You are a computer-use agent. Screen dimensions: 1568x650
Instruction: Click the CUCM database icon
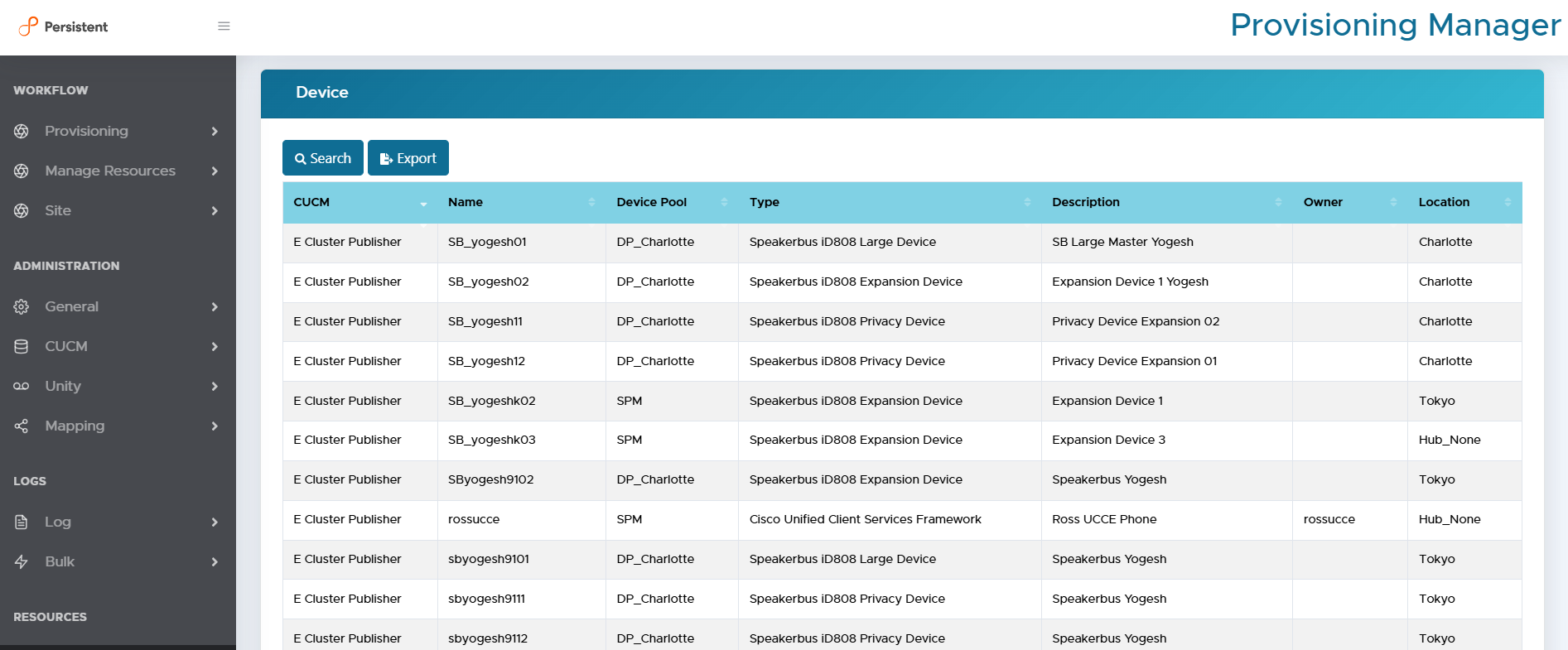(22, 346)
